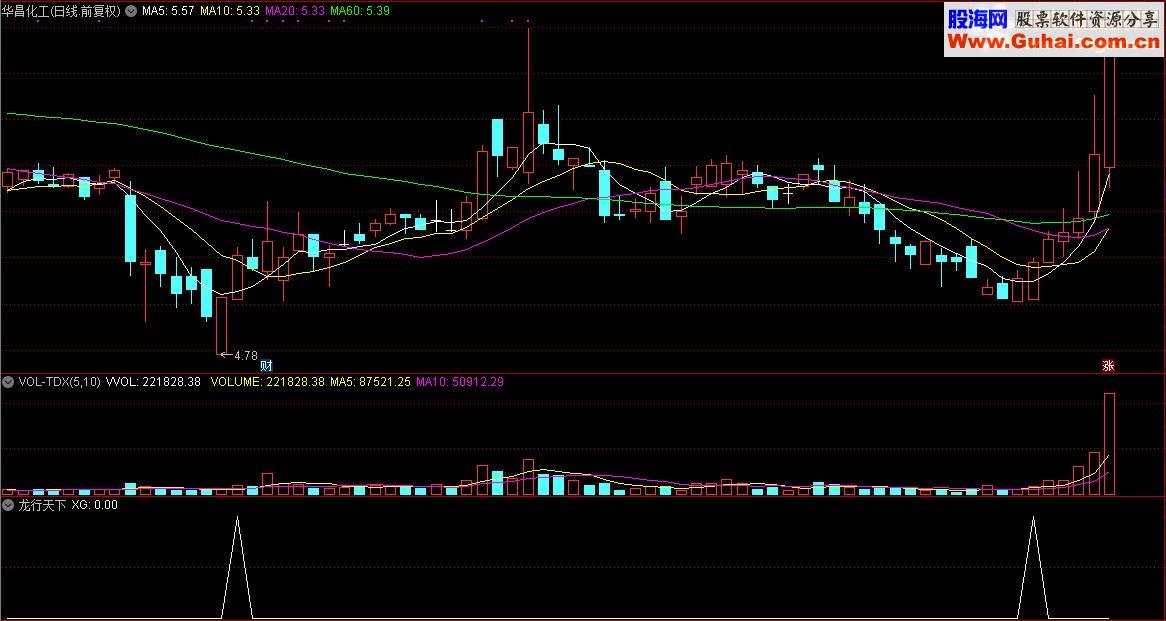Image resolution: width=1166 pixels, height=621 pixels.
Task: Click the MA20: 5.33 label
Action: point(294,11)
